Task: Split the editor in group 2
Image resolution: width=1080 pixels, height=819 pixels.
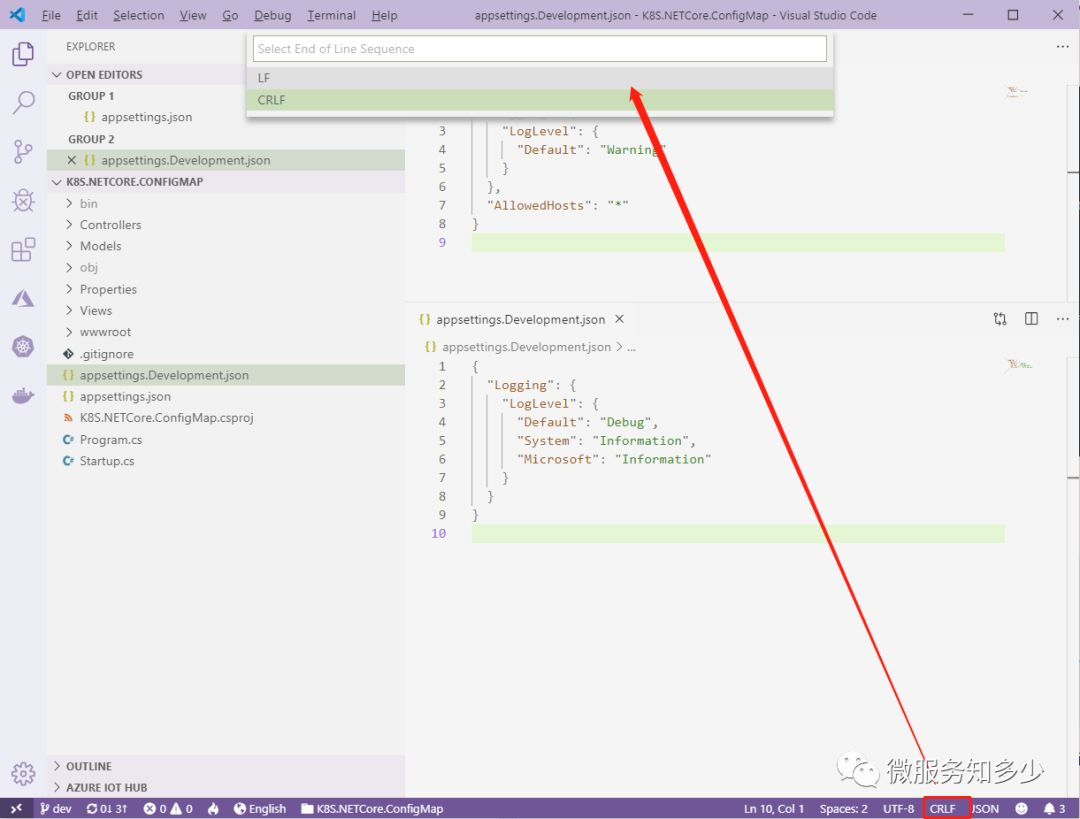Action: (1031, 319)
